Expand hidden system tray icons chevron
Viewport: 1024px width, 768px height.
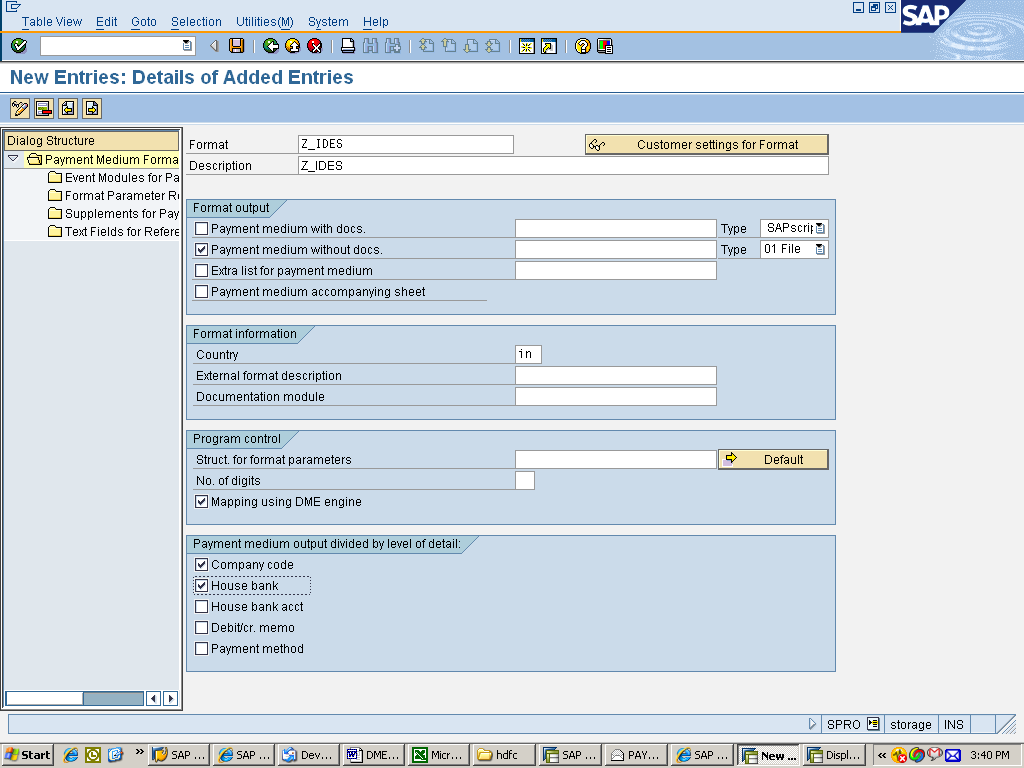(882, 755)
